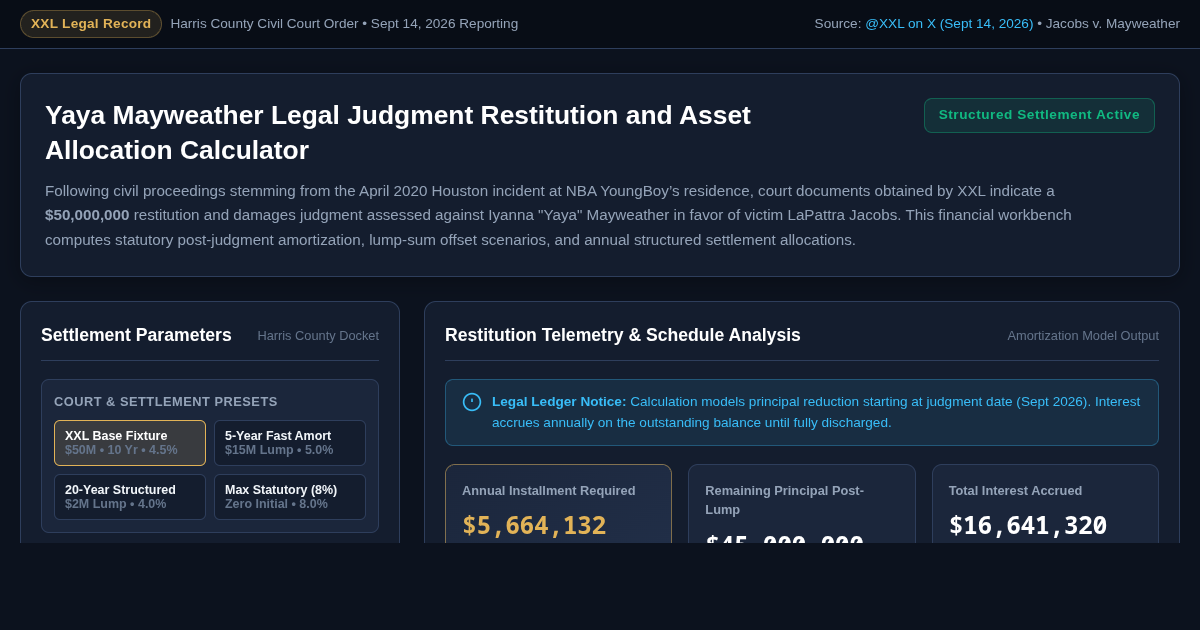The width and height of the screenshot is (1200, 630).
Task: Click the Yaya Mayweather calculator page title
Action: [x=398, y=132]
